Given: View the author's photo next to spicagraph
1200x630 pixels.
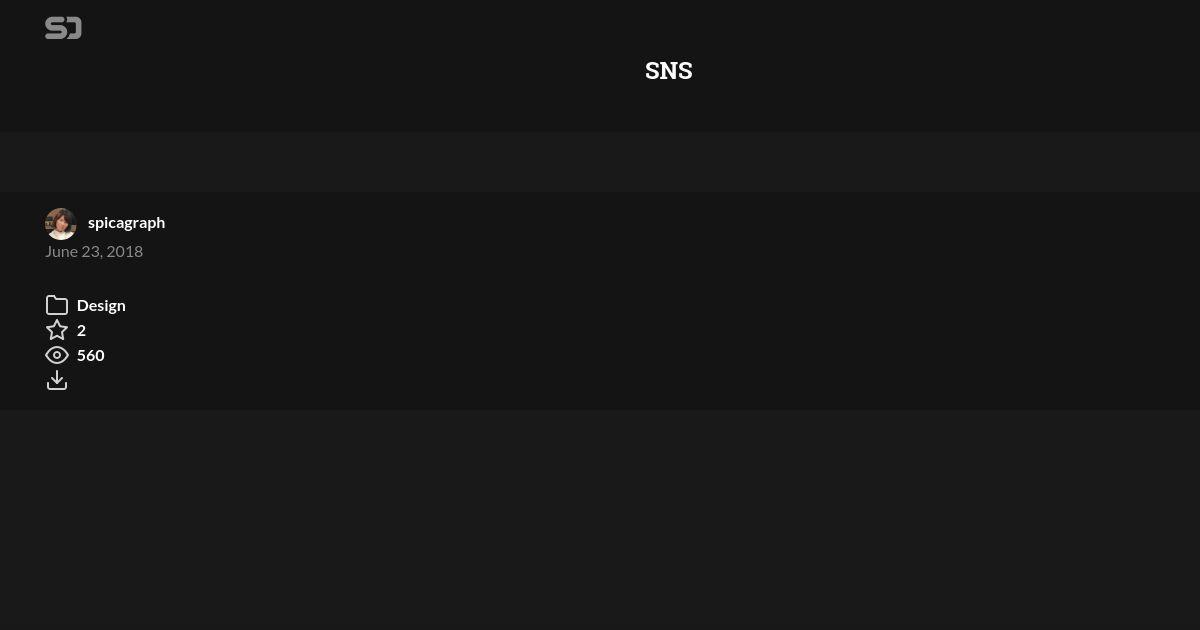Looking at the screenshot, I should click(61, 224).
